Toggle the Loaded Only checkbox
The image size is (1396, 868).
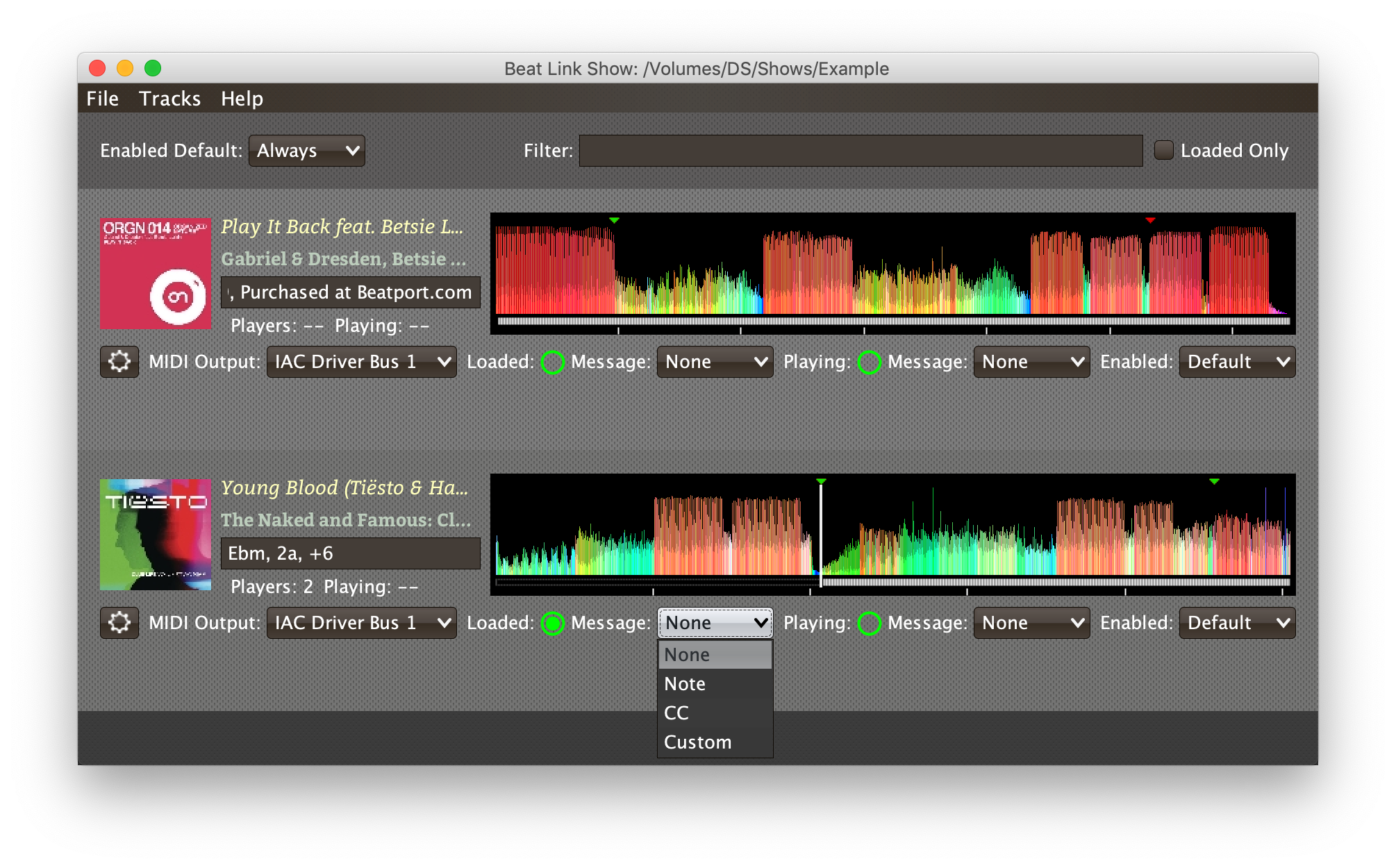click(1164, 150)
